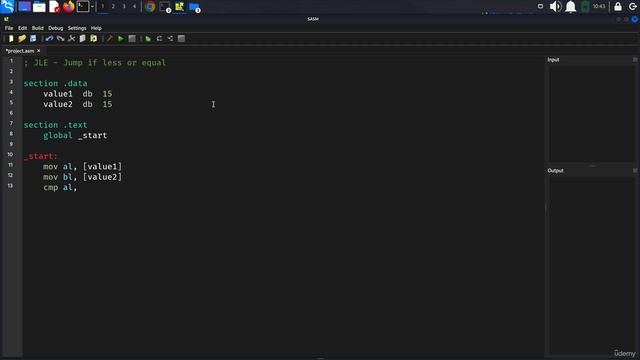Switch to workspace 2

pyautogui.click(x=113, y=6)
